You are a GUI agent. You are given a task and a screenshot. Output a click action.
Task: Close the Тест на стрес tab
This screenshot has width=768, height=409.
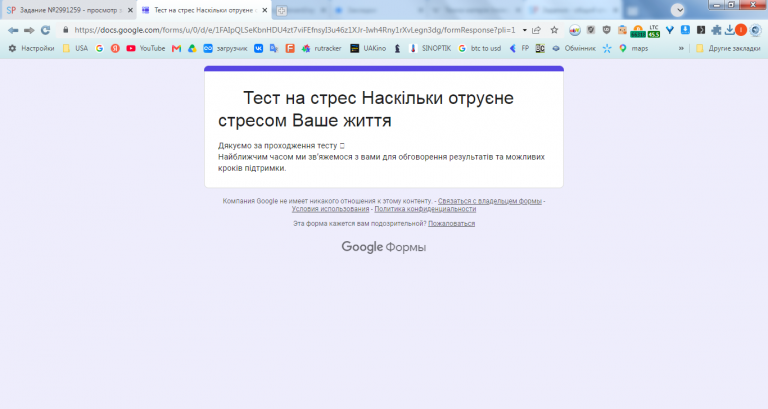pyautogui.click(x=264, y=10)
